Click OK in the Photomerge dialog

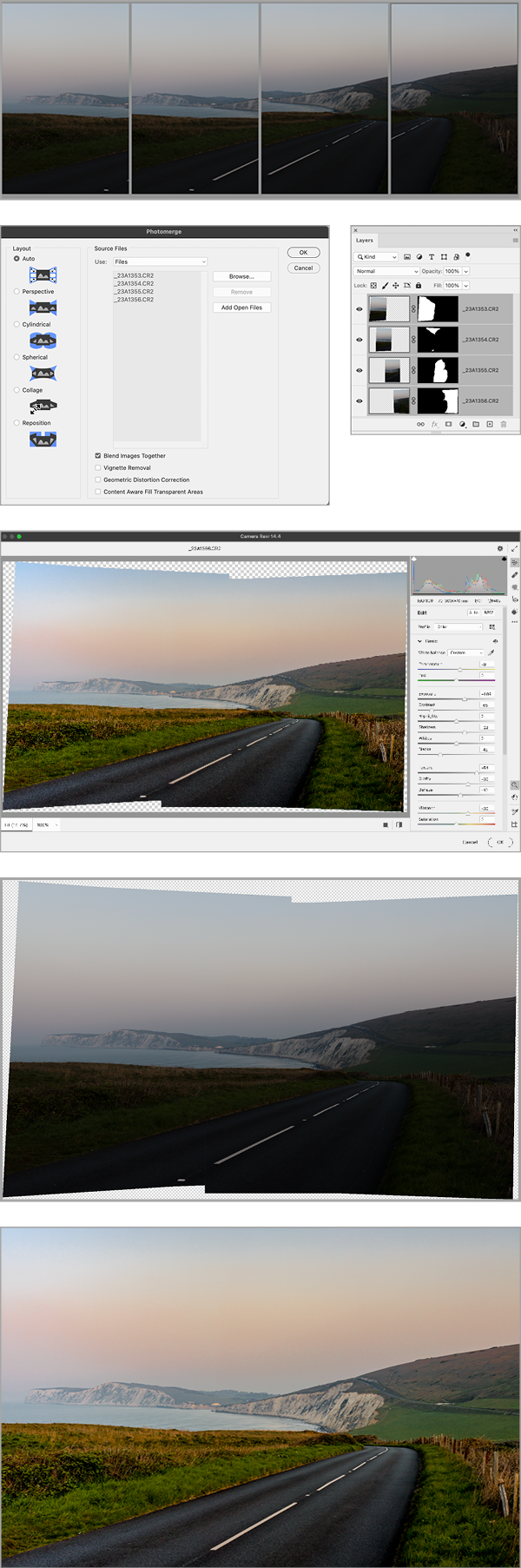(304, 252)
